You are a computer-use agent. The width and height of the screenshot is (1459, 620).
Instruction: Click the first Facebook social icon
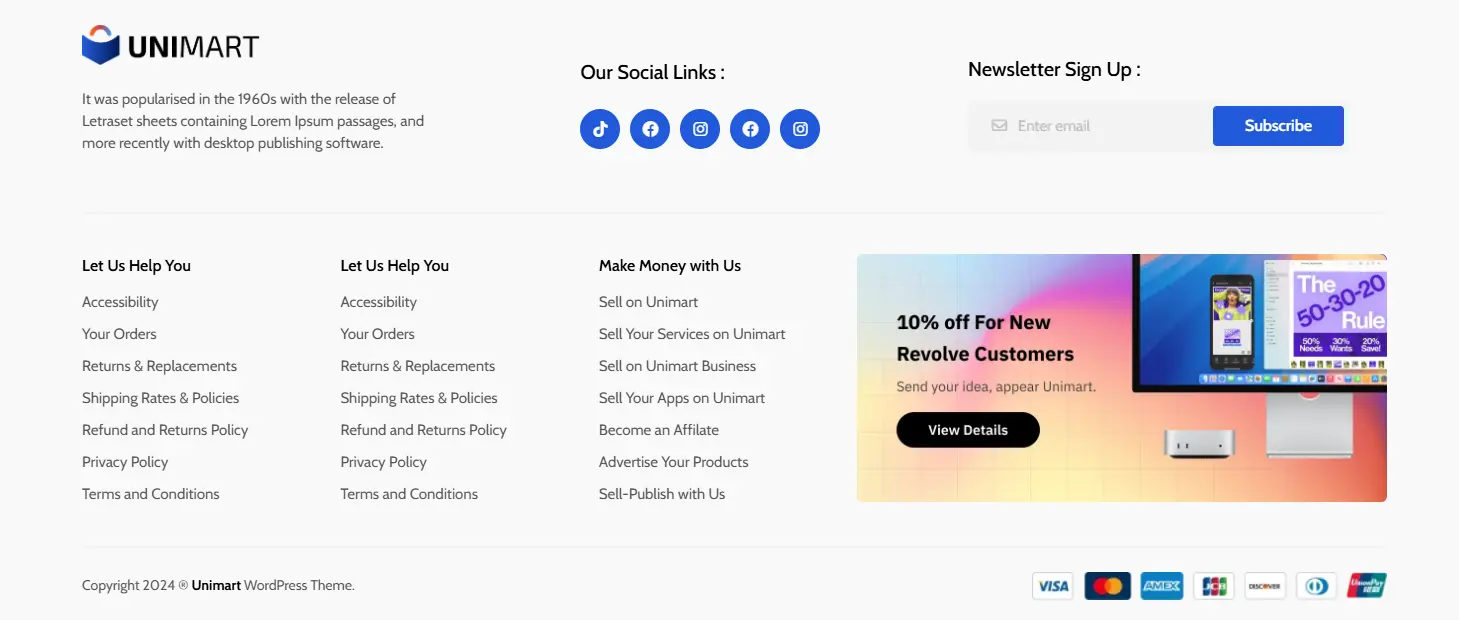[650, 128]
